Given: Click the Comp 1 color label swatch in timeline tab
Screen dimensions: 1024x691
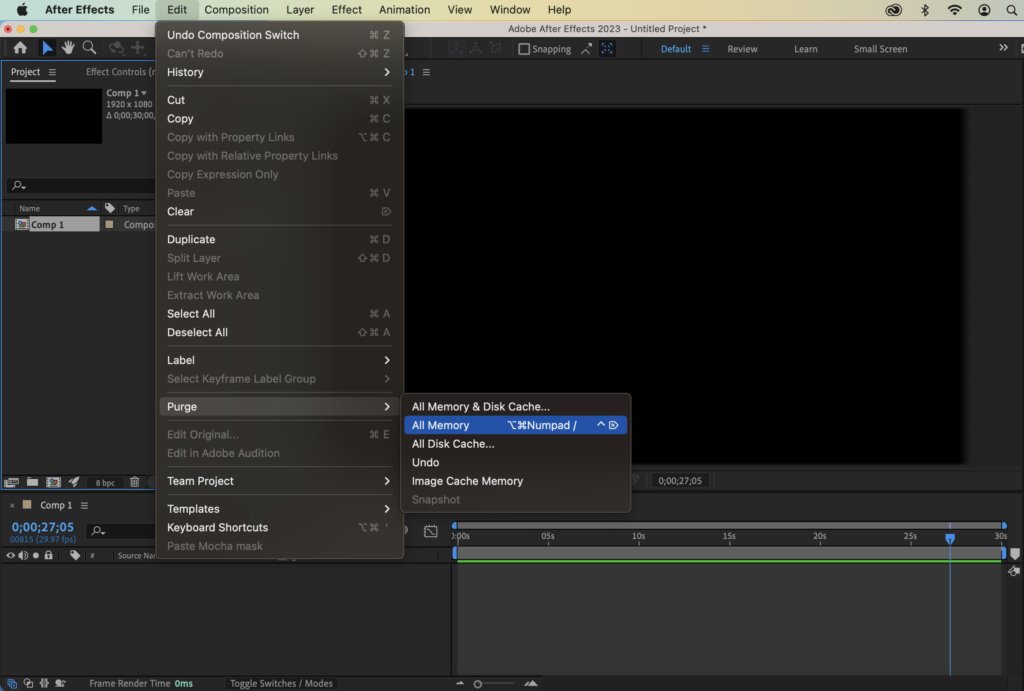Looking at the screenshot, I should (x=27, y=505).
